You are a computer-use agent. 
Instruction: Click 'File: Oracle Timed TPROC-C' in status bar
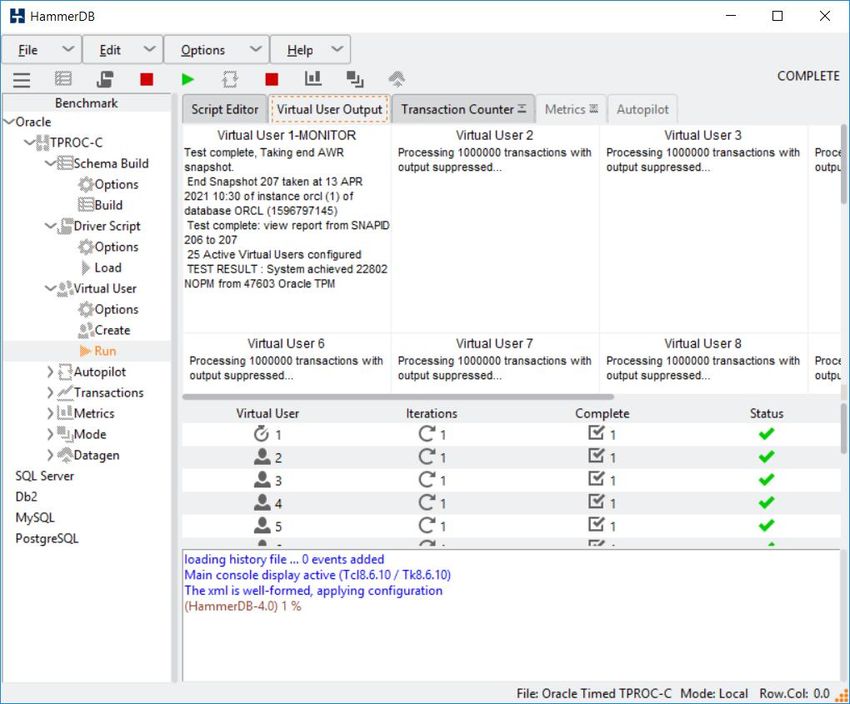(594, 694)
